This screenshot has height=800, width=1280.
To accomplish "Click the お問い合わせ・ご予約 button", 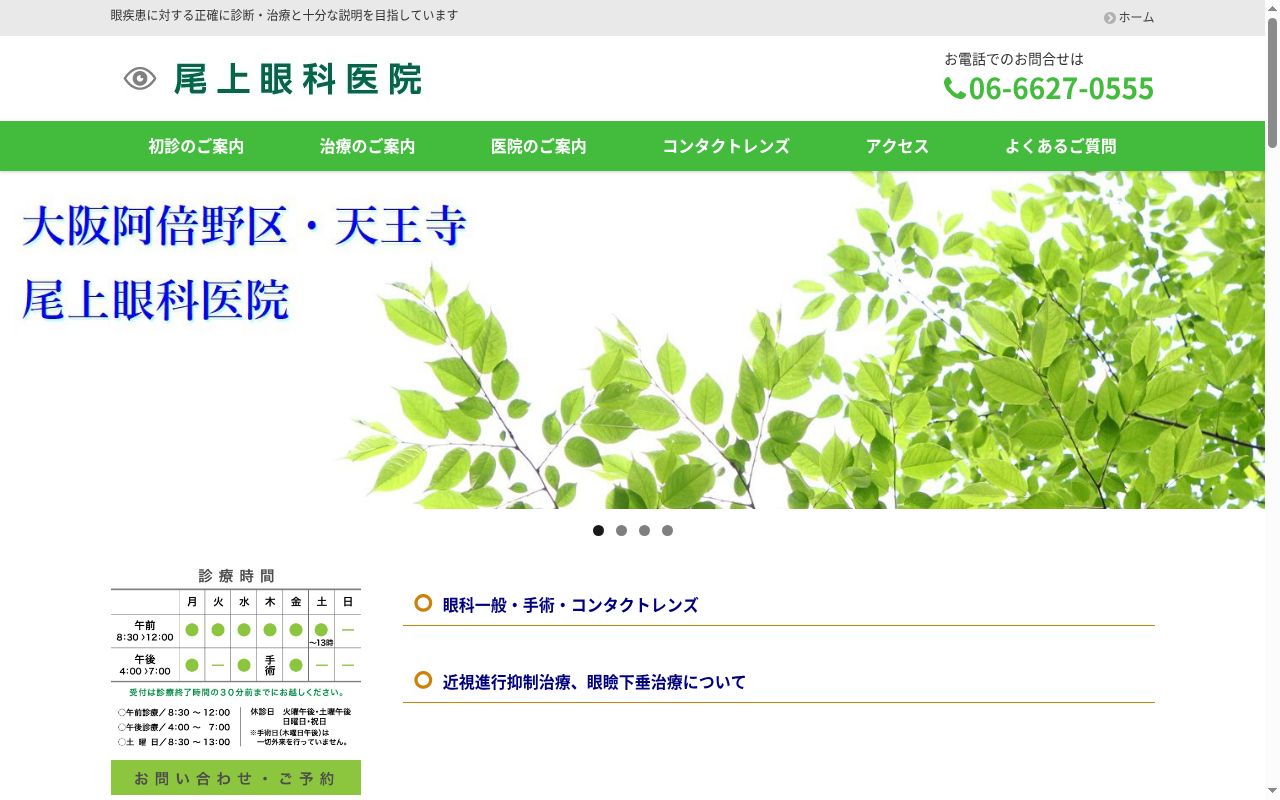I will [236, 778].
